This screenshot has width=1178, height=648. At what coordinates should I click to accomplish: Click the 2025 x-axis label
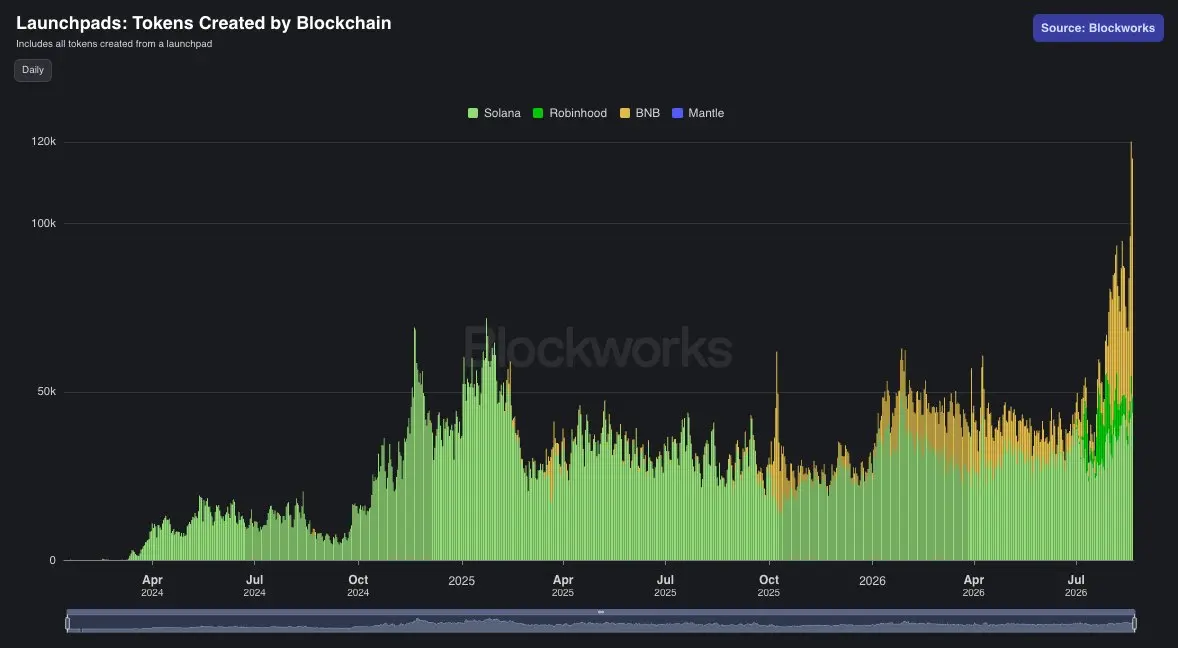coord(461,580)
